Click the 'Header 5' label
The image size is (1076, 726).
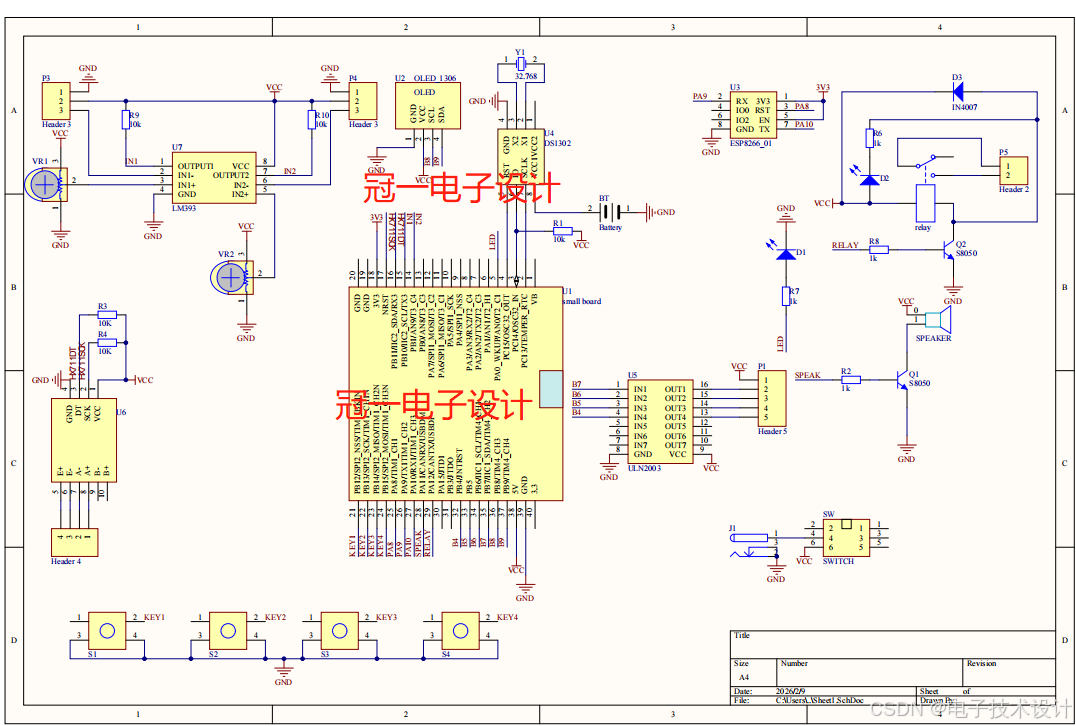772,432
